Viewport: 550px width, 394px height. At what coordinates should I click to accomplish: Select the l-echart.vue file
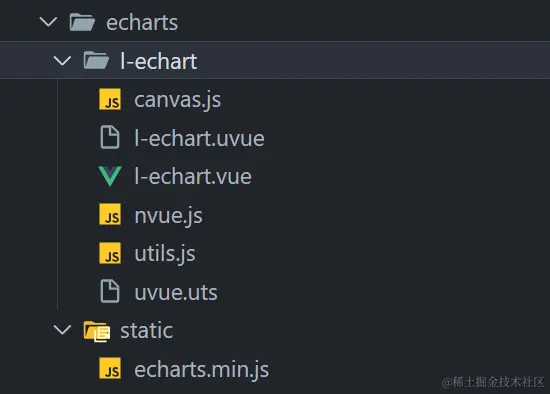coord(193,176)
